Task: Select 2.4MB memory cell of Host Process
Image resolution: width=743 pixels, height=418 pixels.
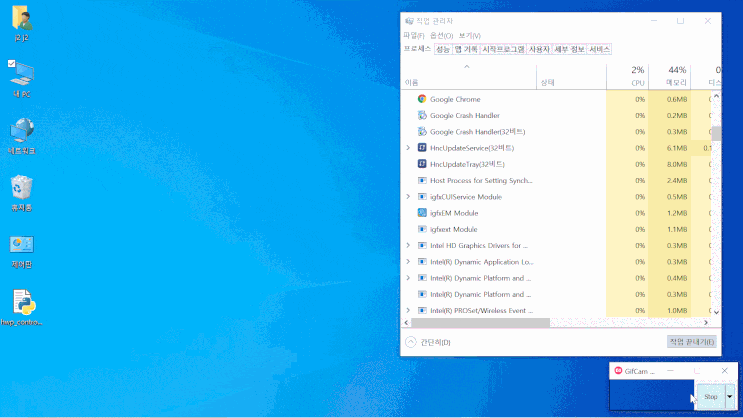Action: [x=669, y=180]
